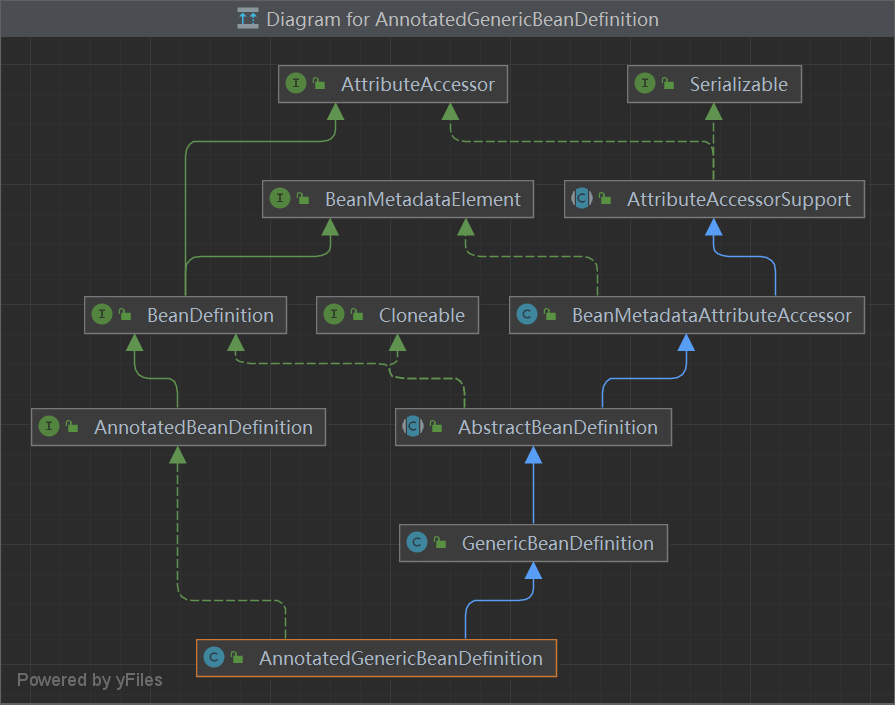Viewport: 895px width, 705px height.
Task: Select the BeanDefinition label
Action: [210, 315]
